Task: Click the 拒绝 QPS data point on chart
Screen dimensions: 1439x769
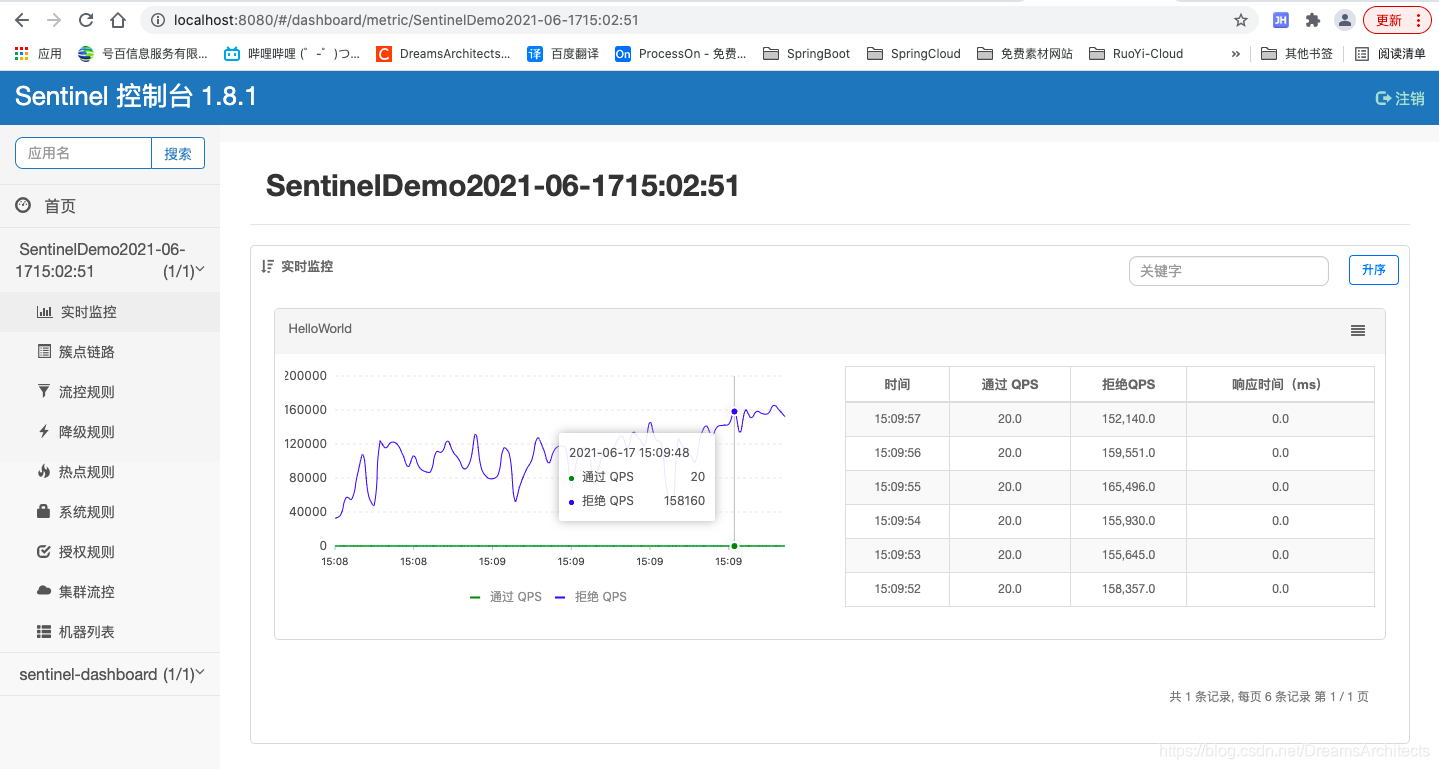Action: click(734, 411)
